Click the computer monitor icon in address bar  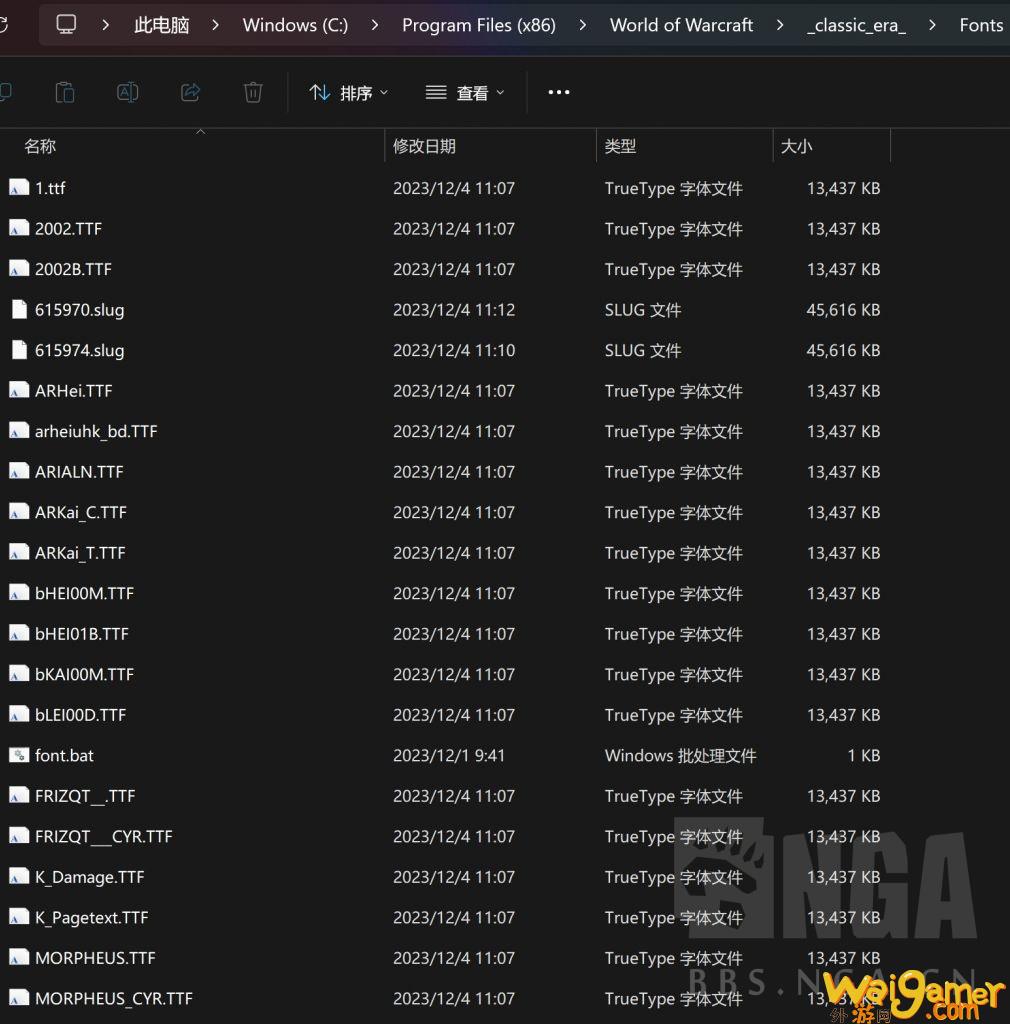tap(66, 25)
